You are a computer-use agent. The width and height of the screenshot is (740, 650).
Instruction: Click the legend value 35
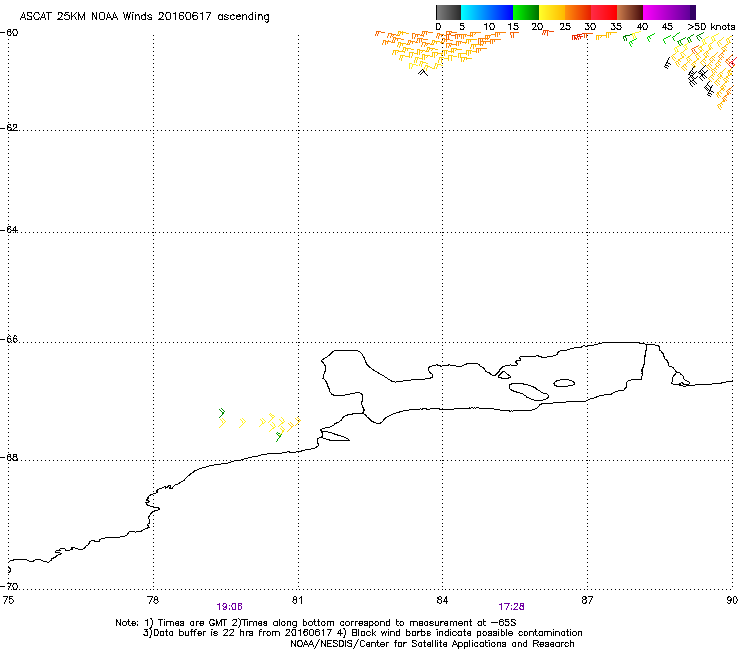(x=616, y=27)
